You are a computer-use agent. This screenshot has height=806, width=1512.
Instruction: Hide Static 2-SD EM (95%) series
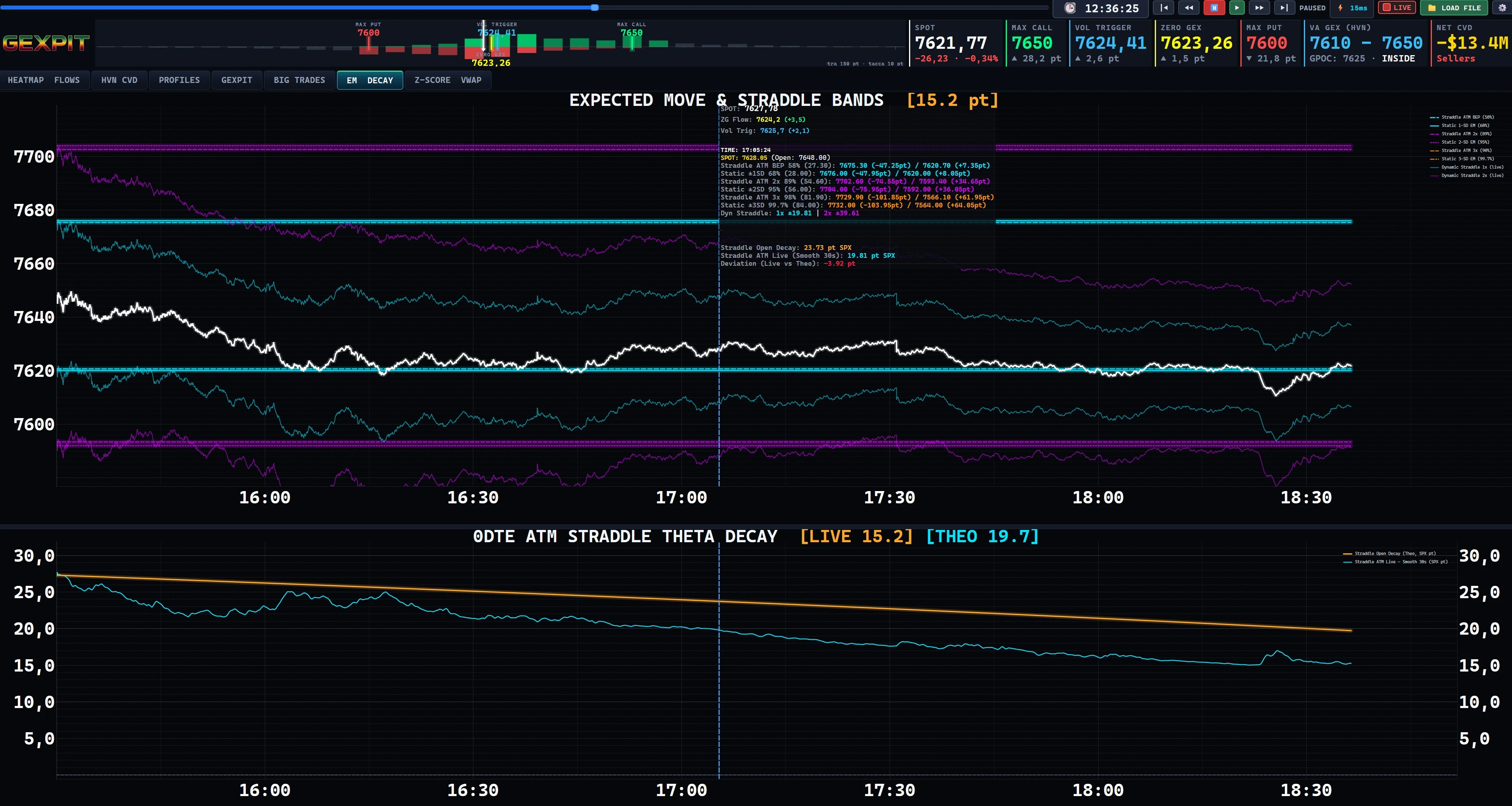click(1460, 142)
